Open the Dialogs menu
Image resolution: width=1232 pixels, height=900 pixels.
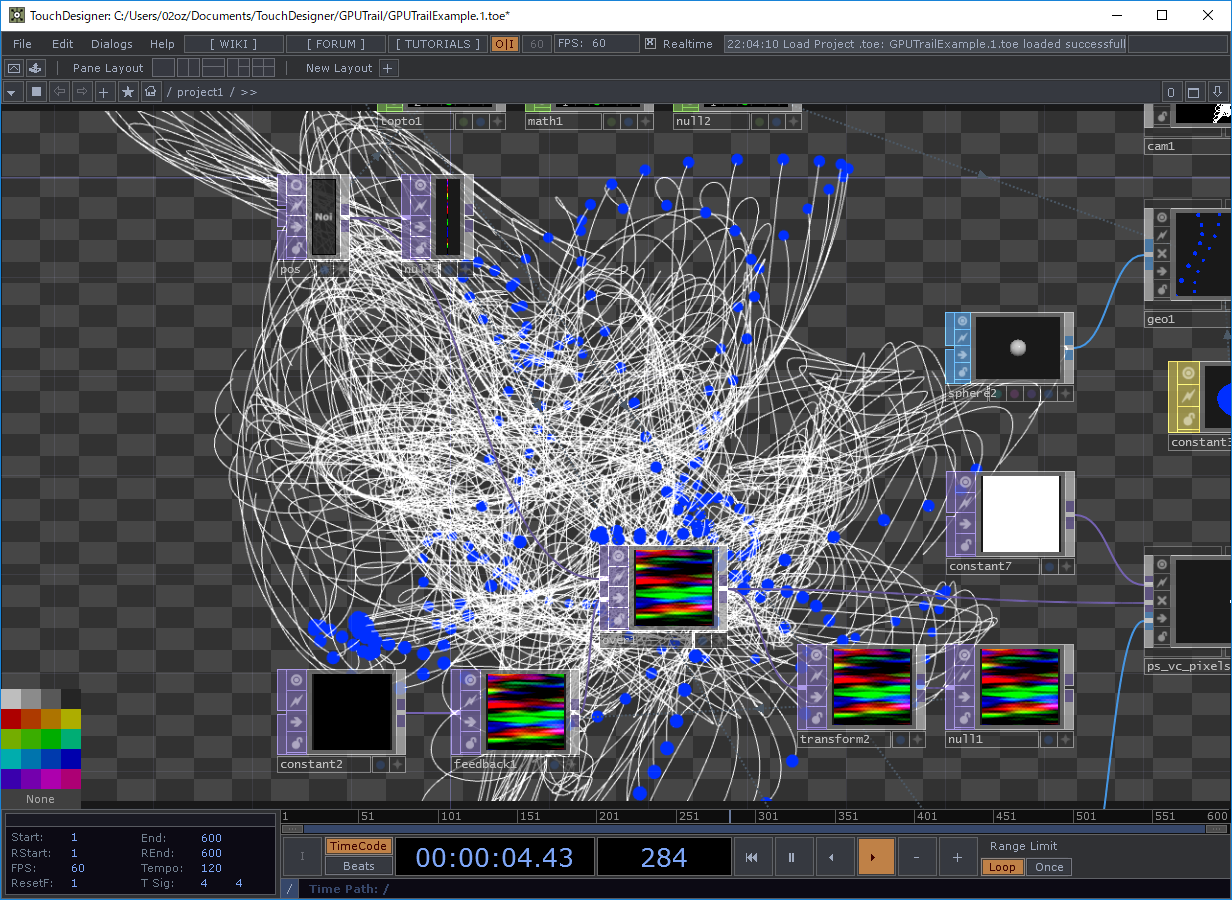pos(111,44)
